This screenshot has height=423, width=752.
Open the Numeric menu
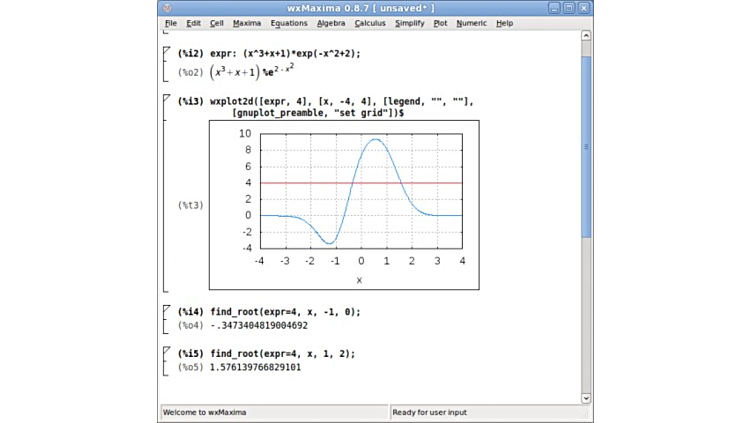(x=471, y=23)
